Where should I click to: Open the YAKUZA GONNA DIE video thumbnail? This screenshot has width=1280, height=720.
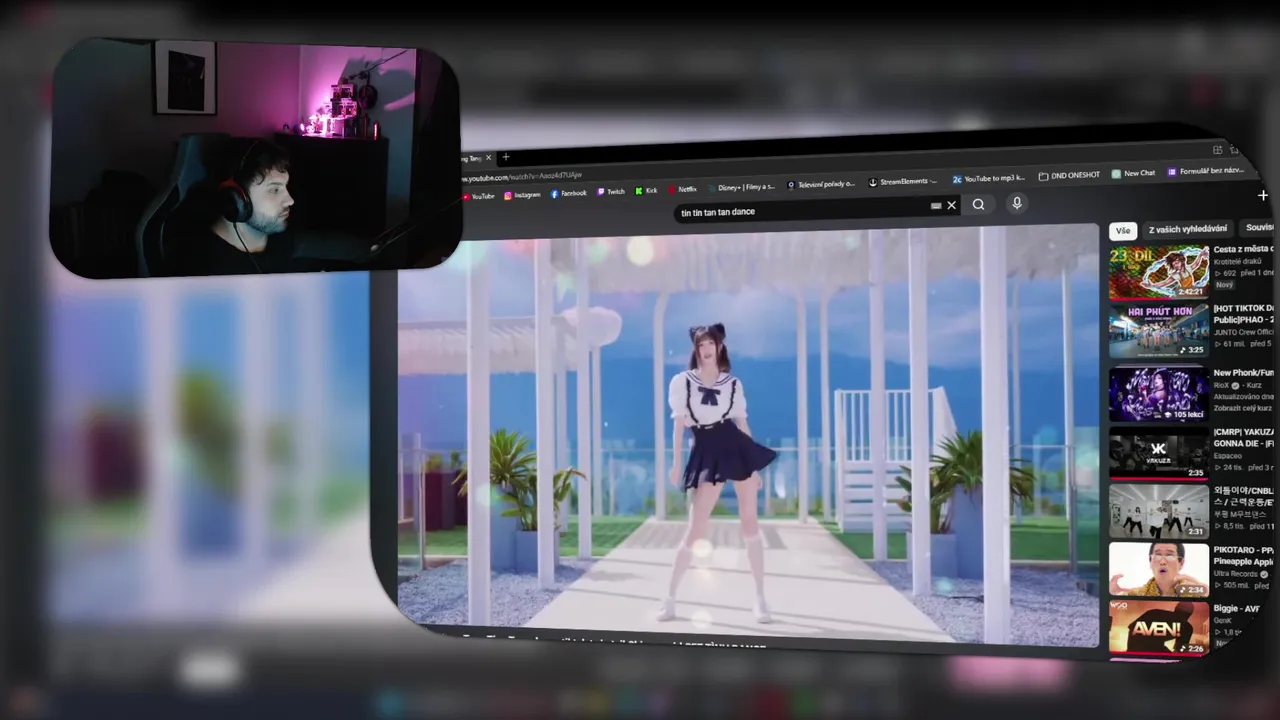(x=1158, y=452)
